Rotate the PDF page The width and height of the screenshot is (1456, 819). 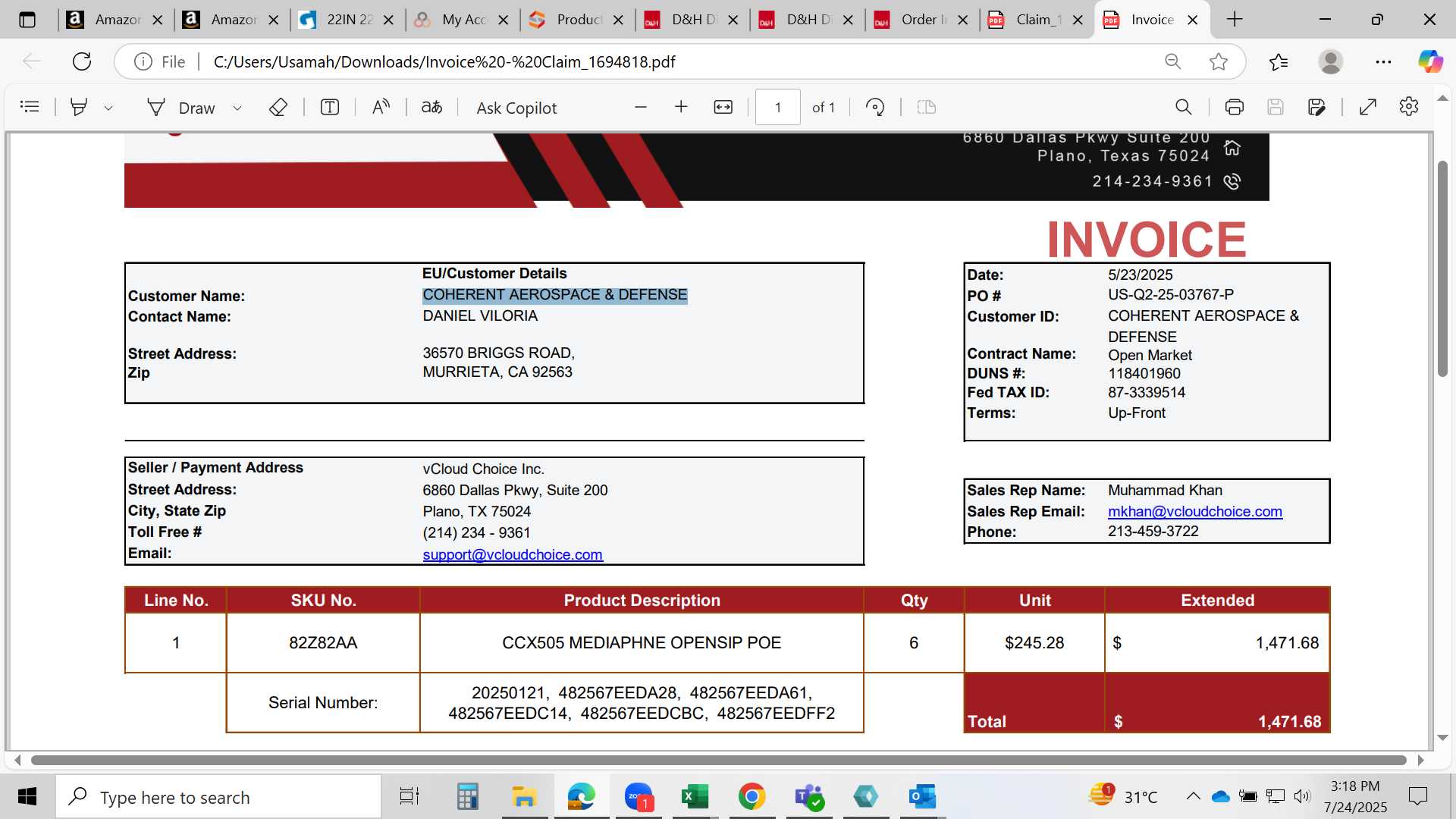pyautogui.click(x=875, y=107)
